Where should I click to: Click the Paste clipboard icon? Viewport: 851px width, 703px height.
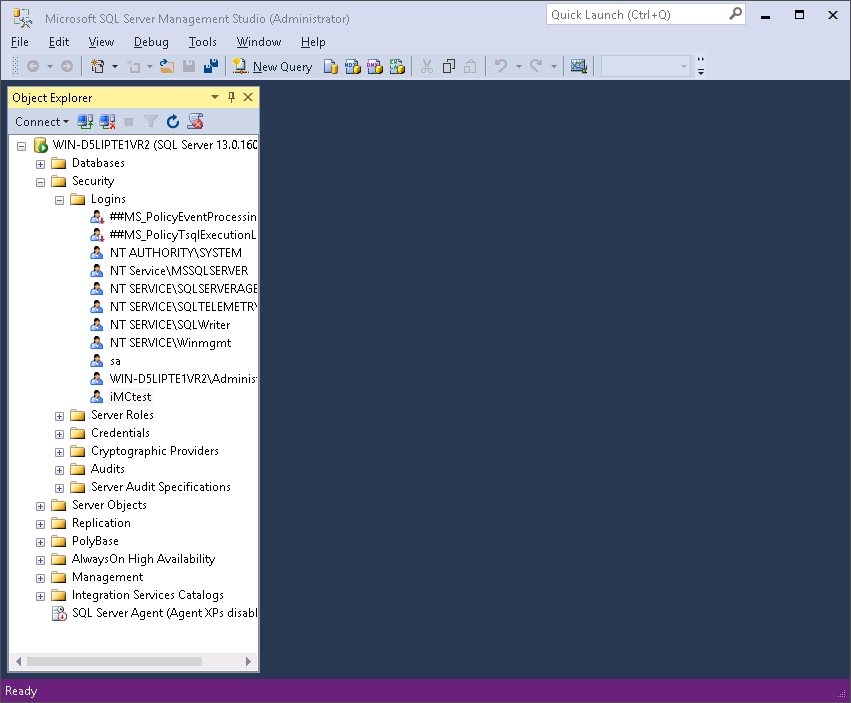[471, 66]
